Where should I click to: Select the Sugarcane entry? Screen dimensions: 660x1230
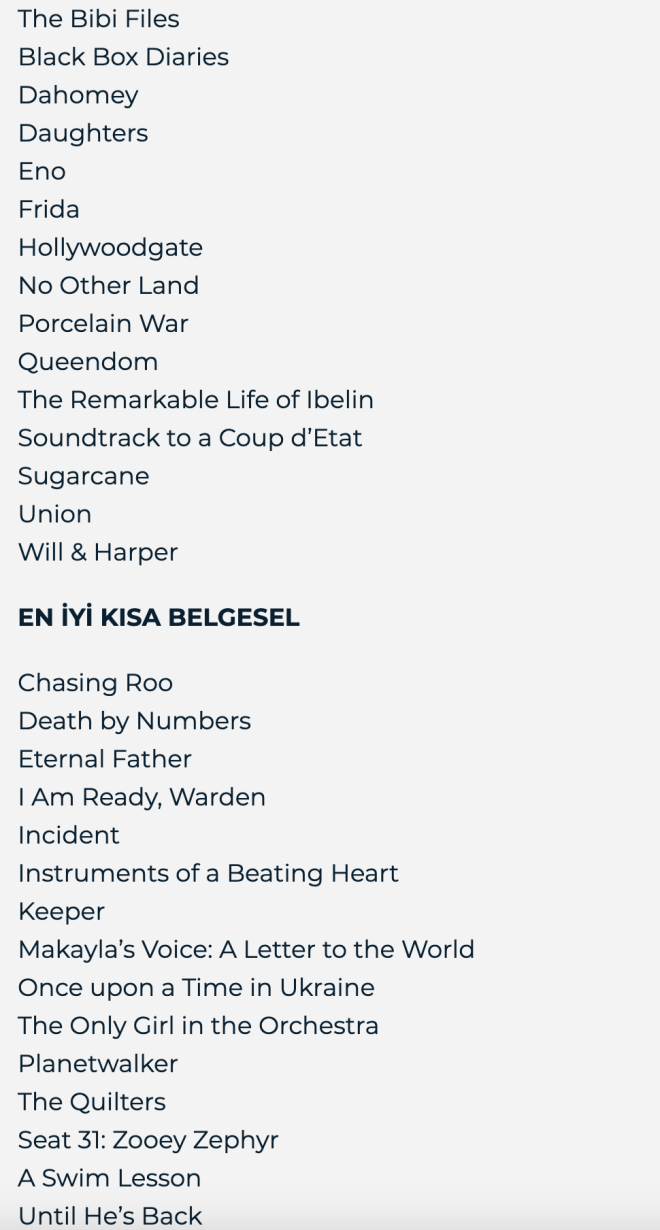(x=84, y=475)
